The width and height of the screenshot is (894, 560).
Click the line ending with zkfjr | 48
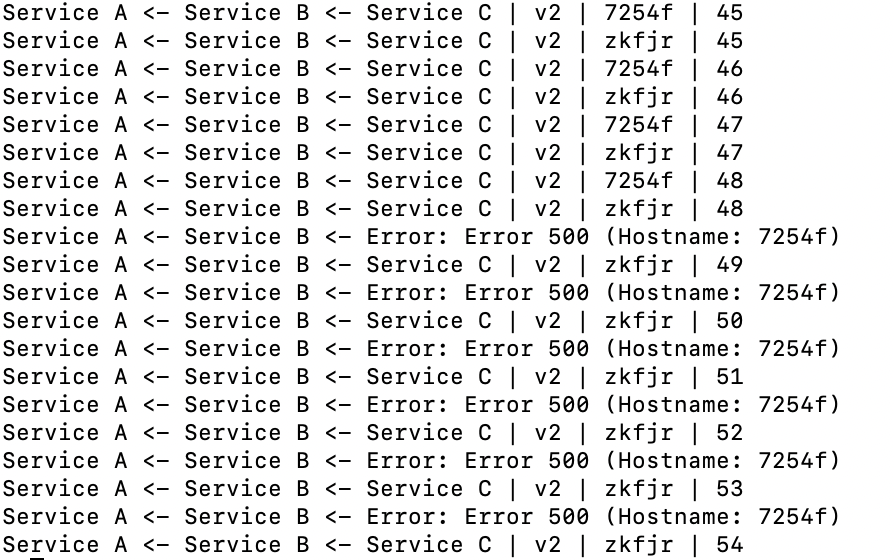373,208
